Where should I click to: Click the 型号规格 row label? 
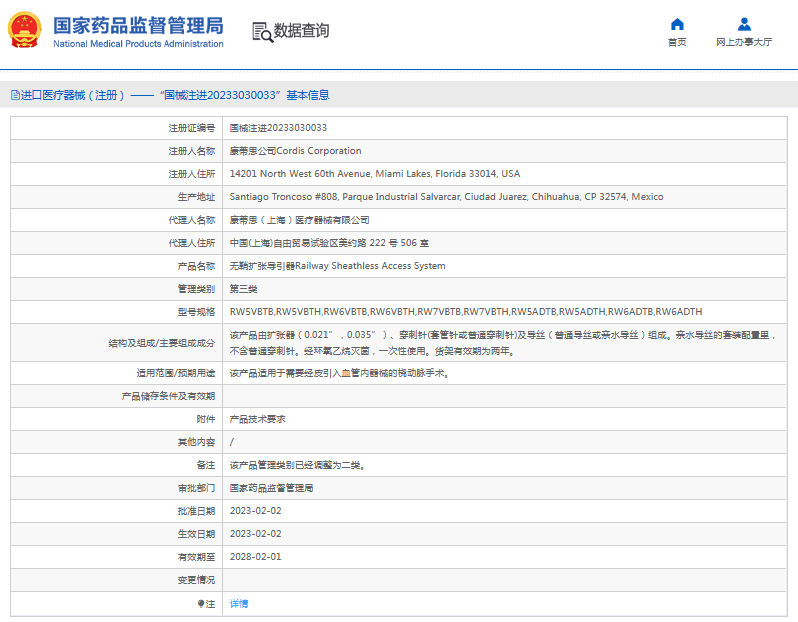coord(196,312)
